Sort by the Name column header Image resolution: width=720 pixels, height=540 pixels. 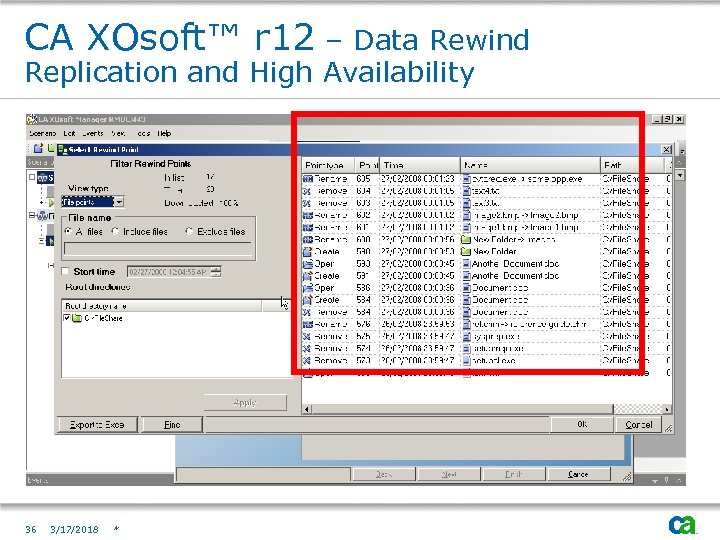pyautogui.click(x=530, y=164)
